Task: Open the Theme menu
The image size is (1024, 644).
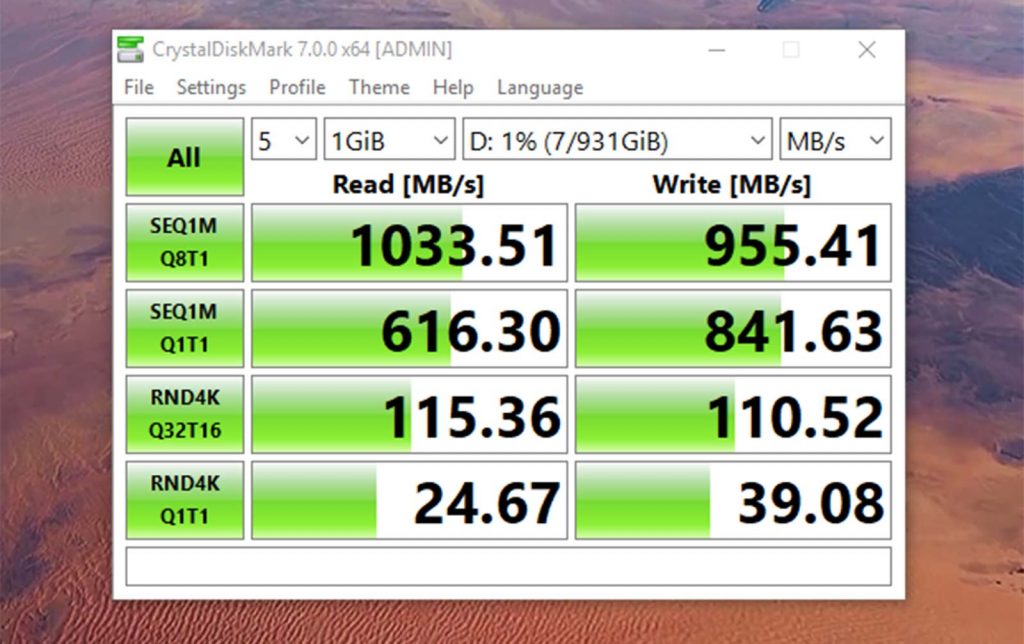Action: 378,88
